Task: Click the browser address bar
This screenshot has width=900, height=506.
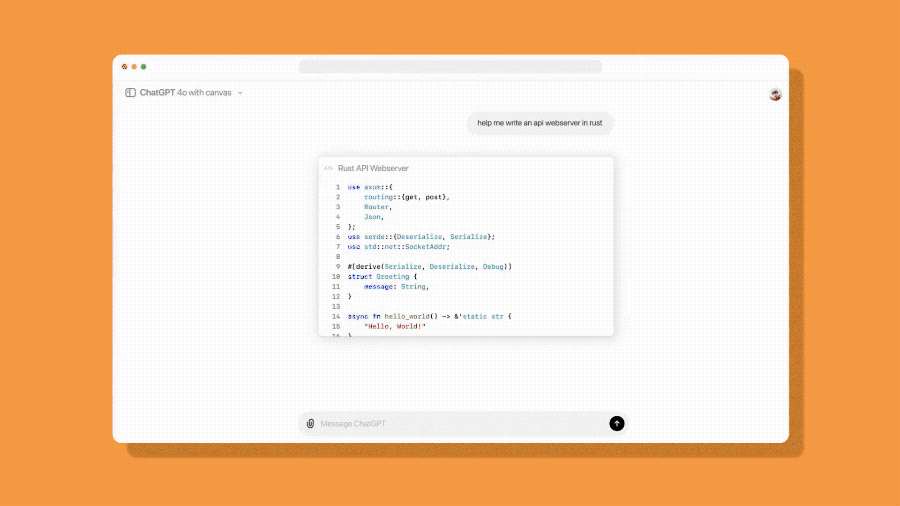Action: (x=450, y=67)
